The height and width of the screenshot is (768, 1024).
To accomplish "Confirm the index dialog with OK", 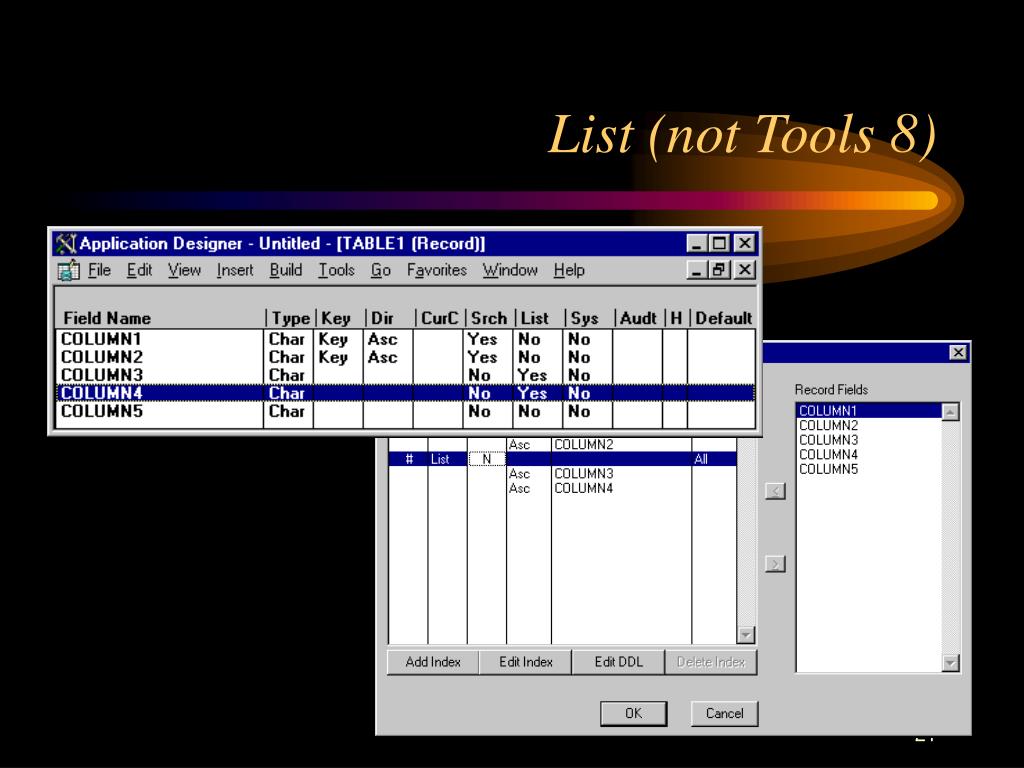I will [x=633, y=713].
